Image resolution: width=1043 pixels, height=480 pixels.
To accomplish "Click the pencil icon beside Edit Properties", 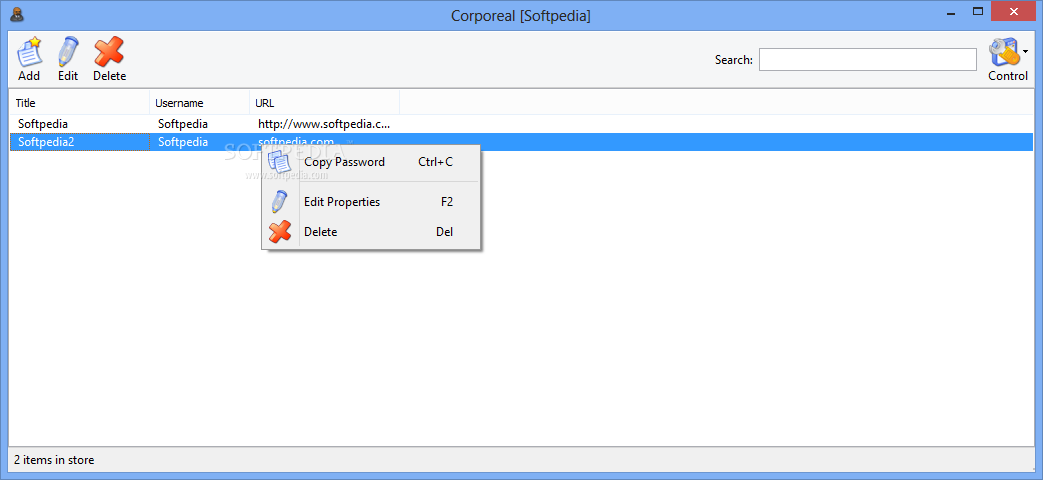I will click(279, 201).
